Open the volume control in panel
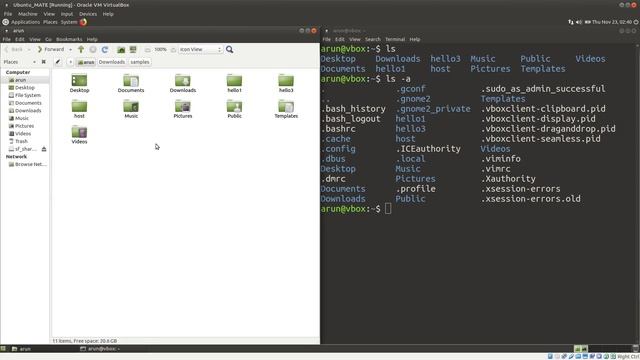This screenshot has height=360, width=640. pos(578,22)
